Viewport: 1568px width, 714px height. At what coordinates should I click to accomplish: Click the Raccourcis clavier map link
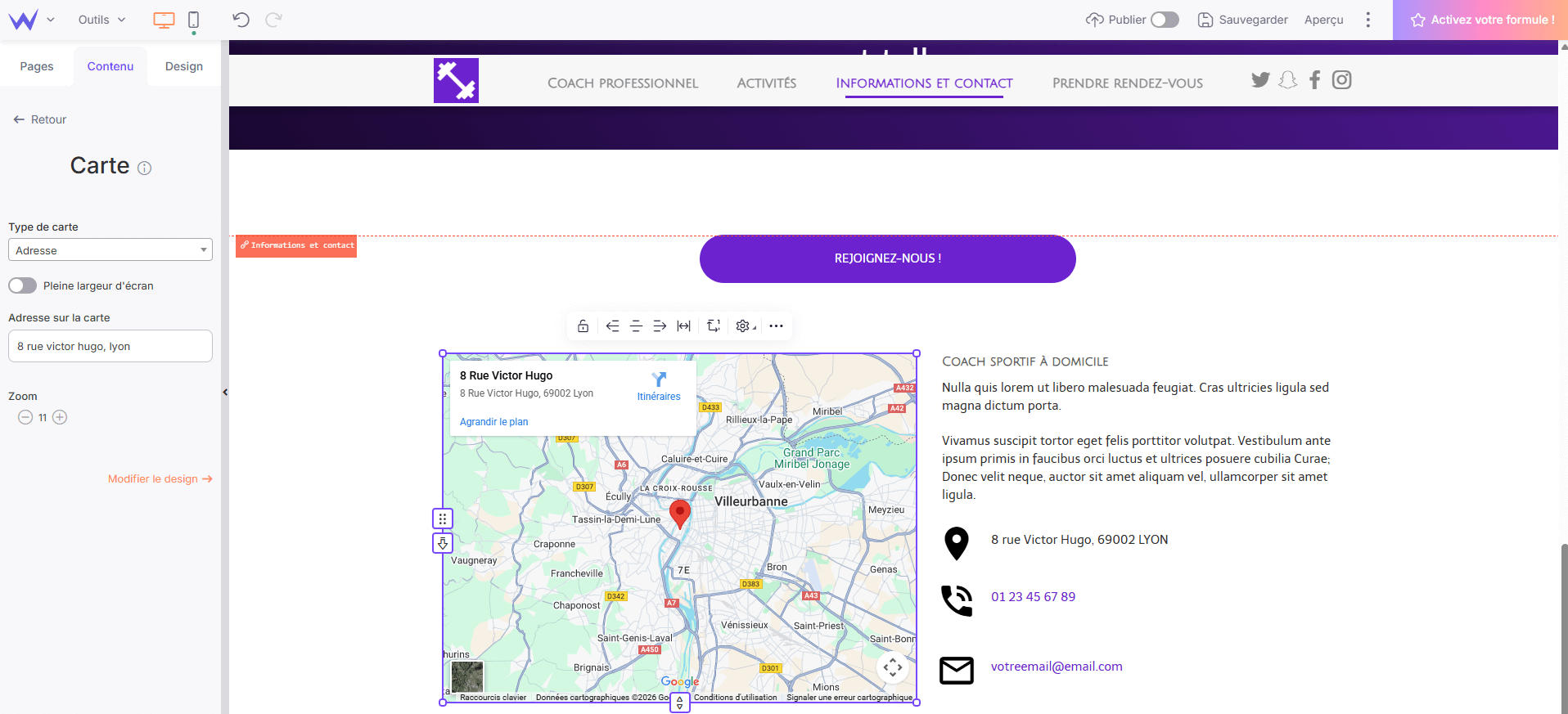pos(493,698)
